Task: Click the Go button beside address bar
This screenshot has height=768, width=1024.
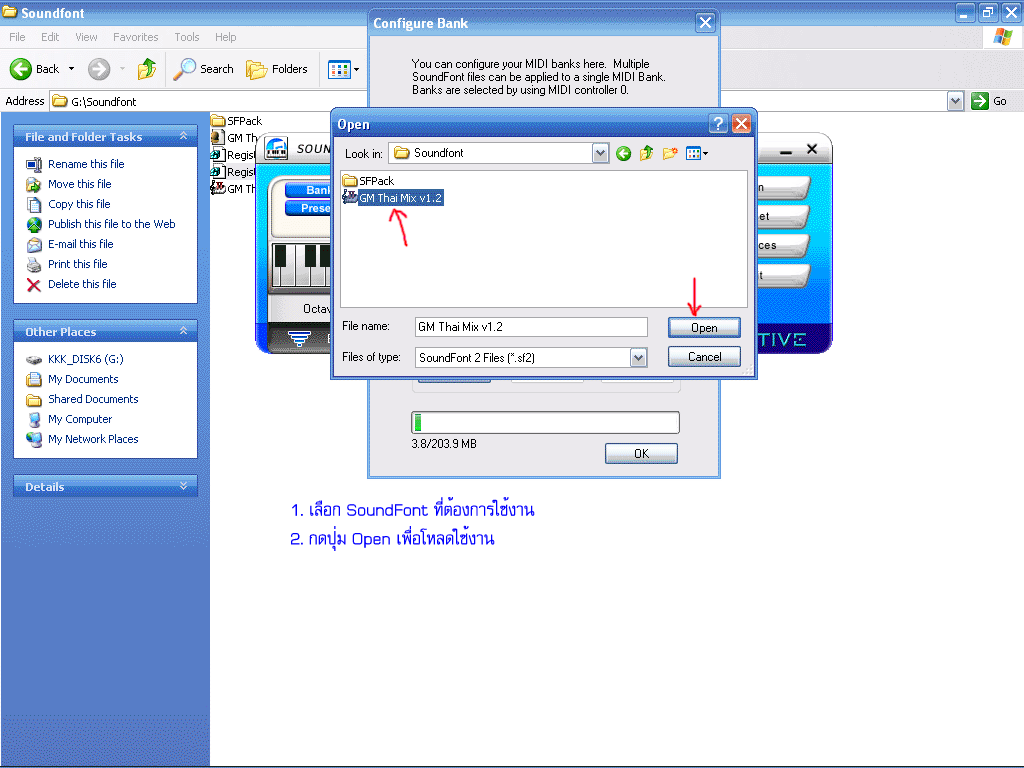Action: 989,101
